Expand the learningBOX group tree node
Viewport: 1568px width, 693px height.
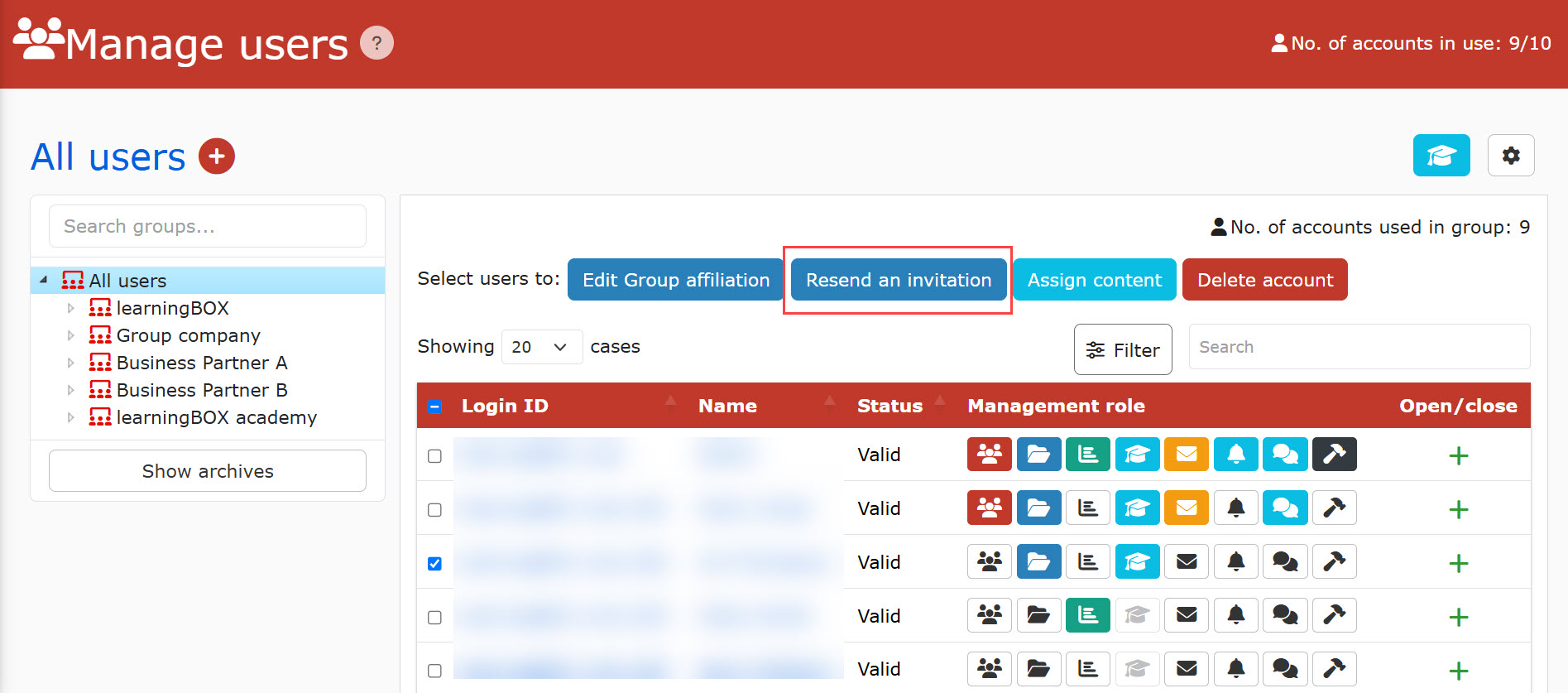pos(70,309)
